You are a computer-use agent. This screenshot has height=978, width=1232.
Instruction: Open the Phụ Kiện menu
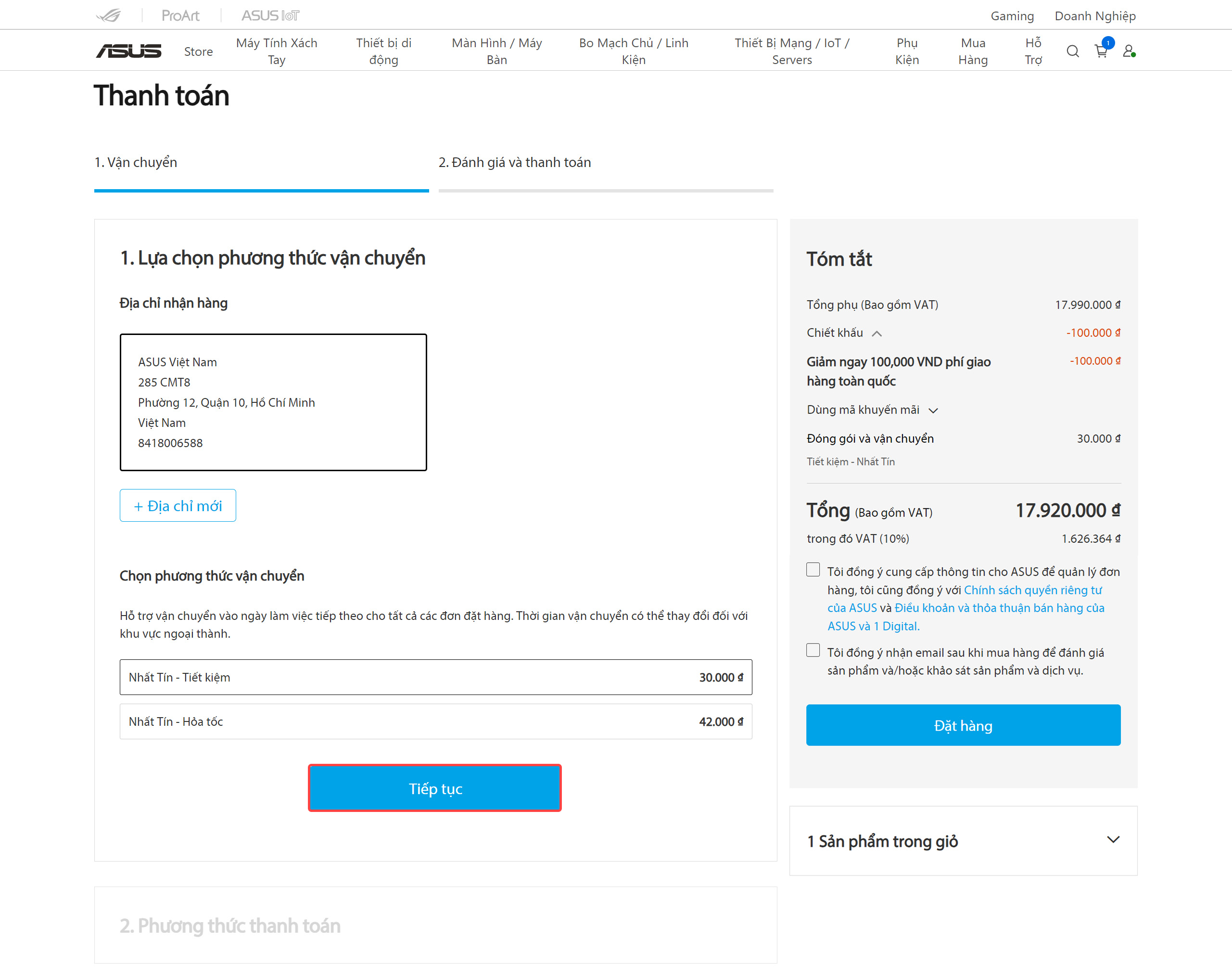[907, 51]
